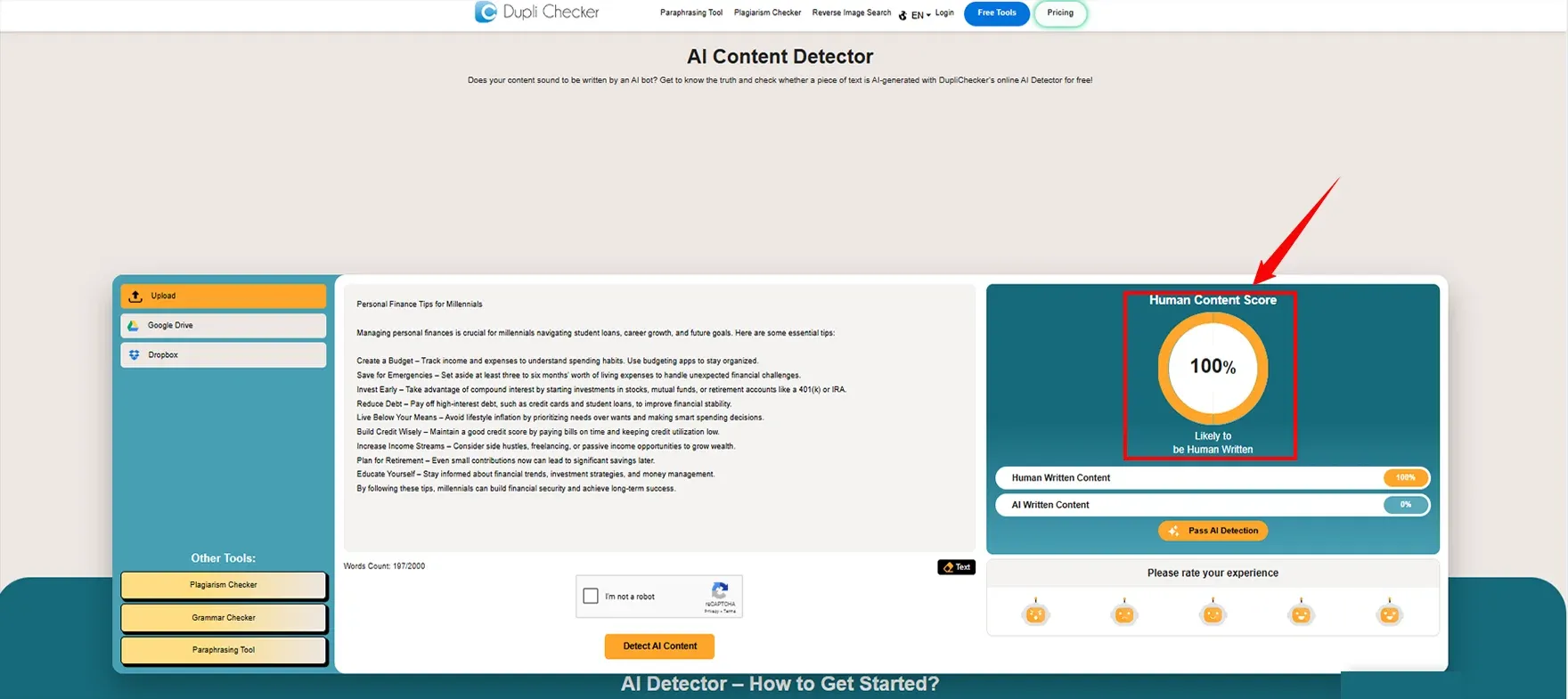1568x699 pixels.
Task: Click the 'Educate Yourself' line
Action: pos(535,475)
